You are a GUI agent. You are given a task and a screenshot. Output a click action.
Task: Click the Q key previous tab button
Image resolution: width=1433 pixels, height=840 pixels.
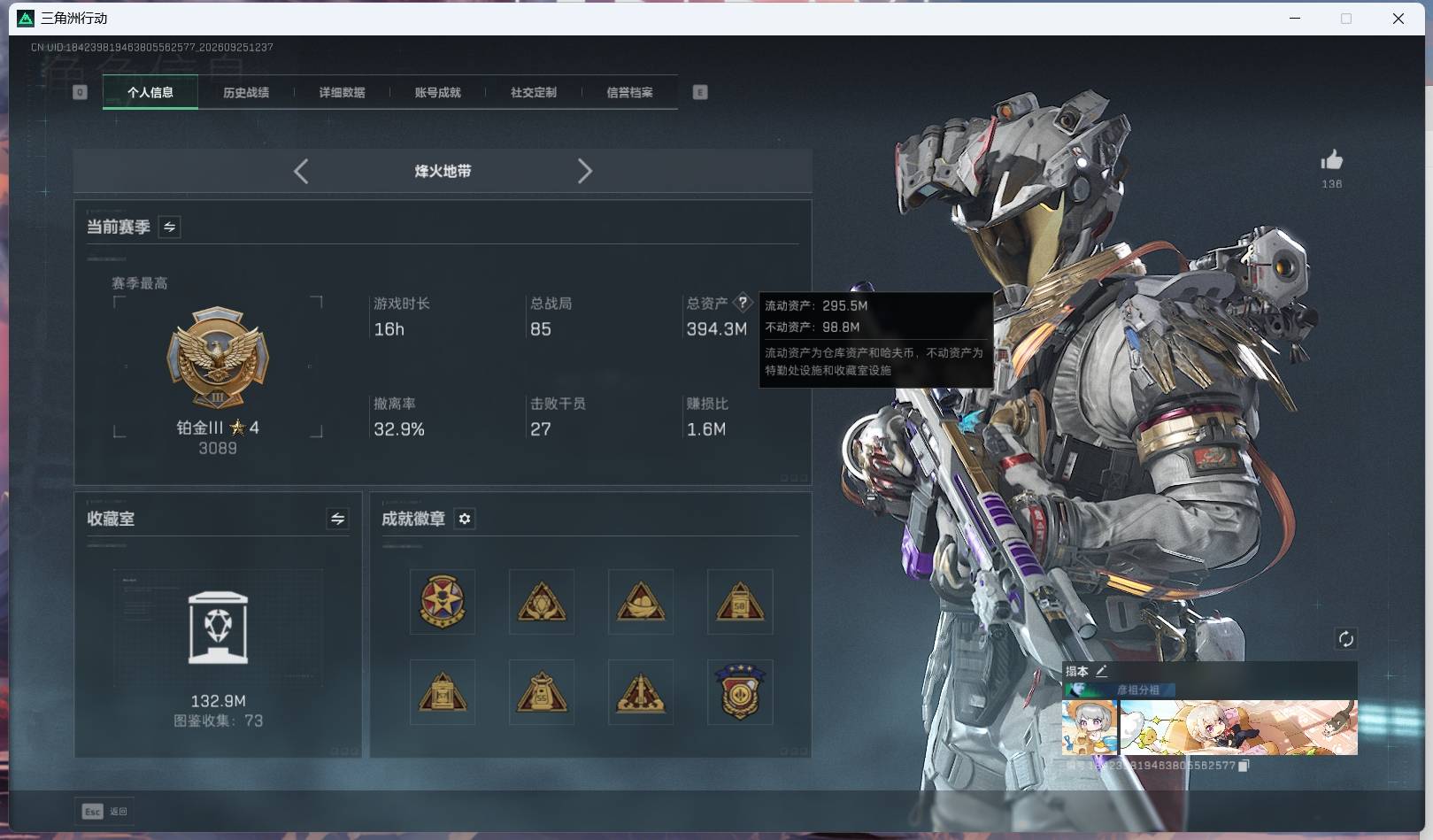pos(80,92)
